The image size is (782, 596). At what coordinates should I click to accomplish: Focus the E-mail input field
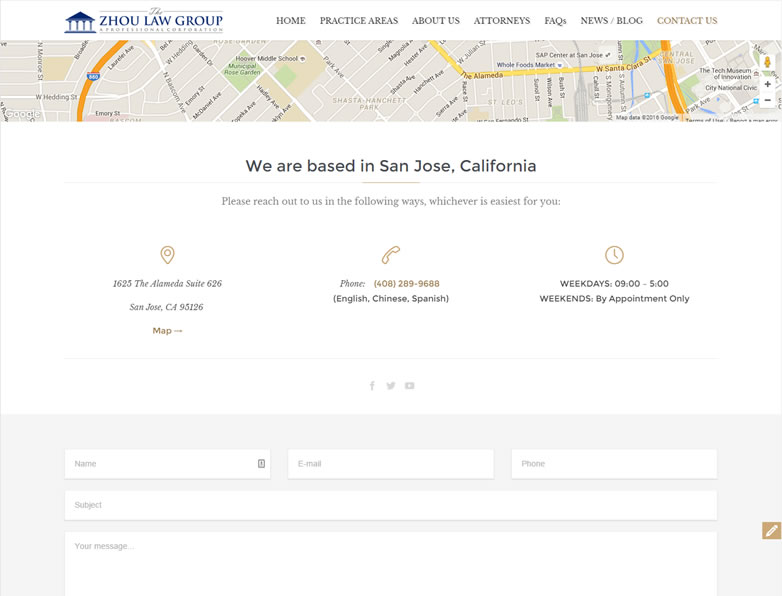[390, 464]
